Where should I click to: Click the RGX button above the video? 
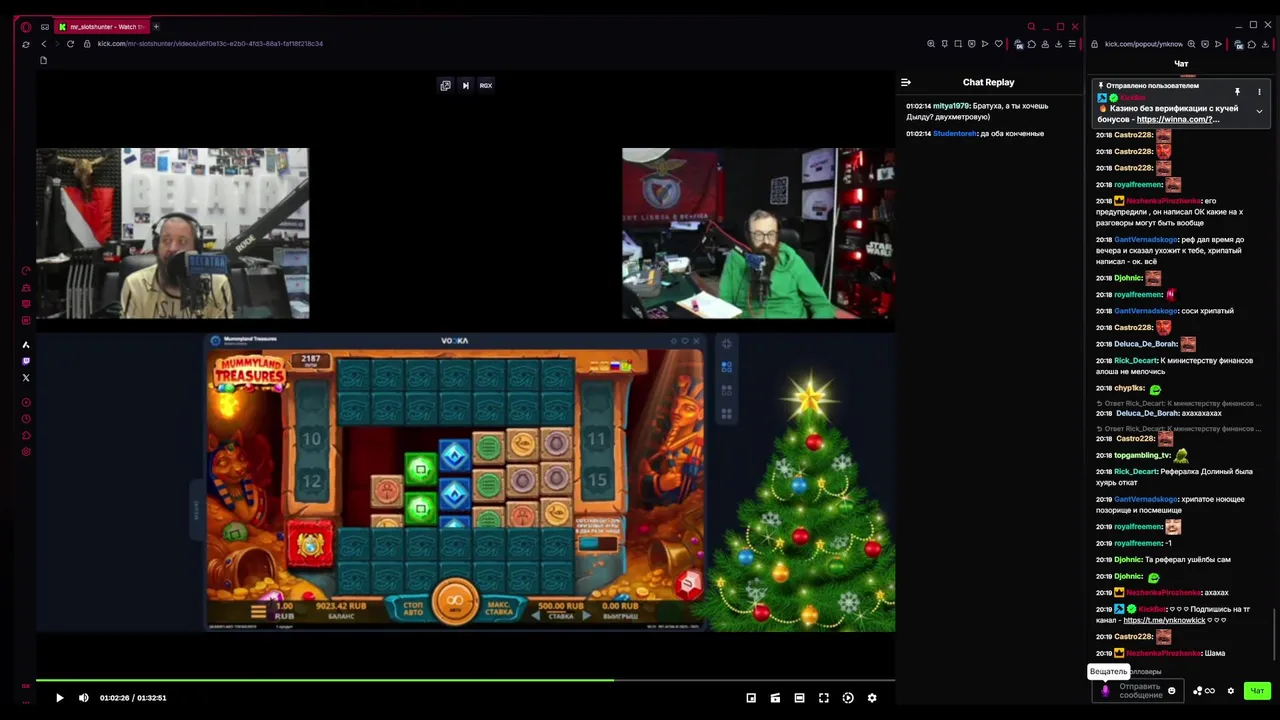pyautogui.click(x=486, y=85)
